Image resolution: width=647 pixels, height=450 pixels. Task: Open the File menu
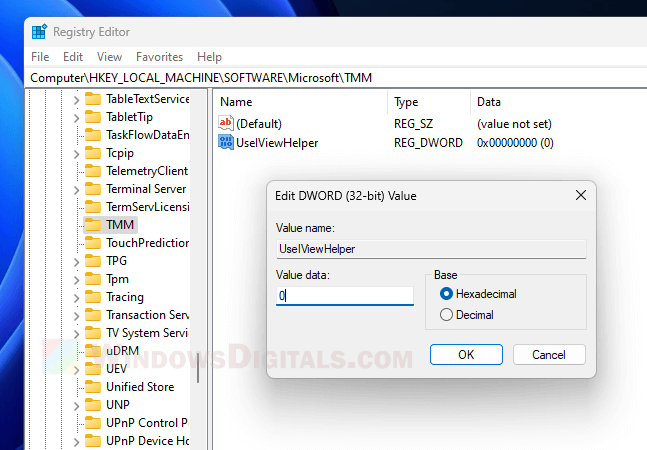[x=40, y=57]
